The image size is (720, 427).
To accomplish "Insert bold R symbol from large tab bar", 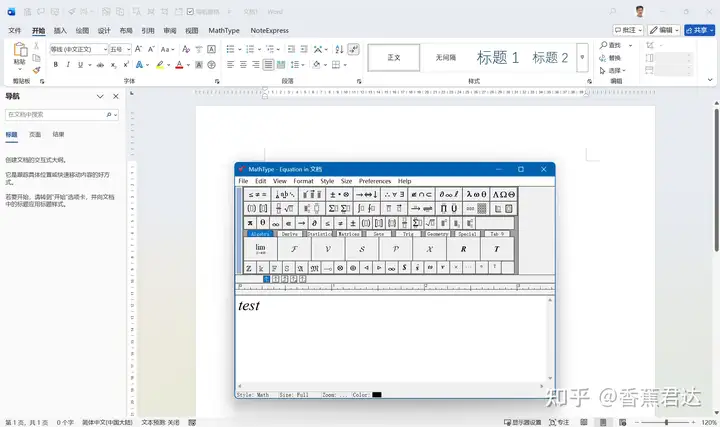I will point(463,249).
